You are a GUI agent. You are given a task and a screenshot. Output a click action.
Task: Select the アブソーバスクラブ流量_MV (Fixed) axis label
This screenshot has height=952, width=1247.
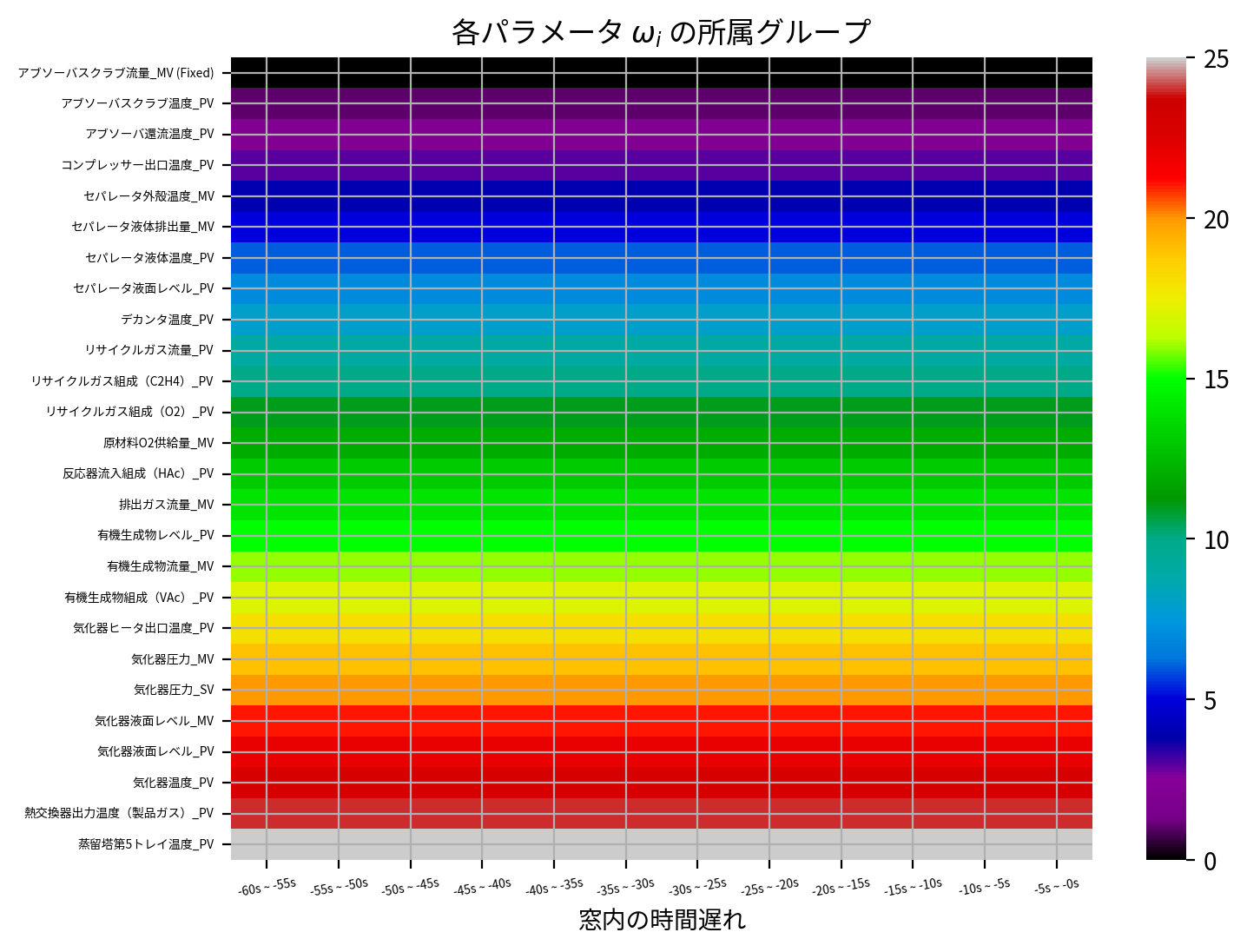coord(115,73)
